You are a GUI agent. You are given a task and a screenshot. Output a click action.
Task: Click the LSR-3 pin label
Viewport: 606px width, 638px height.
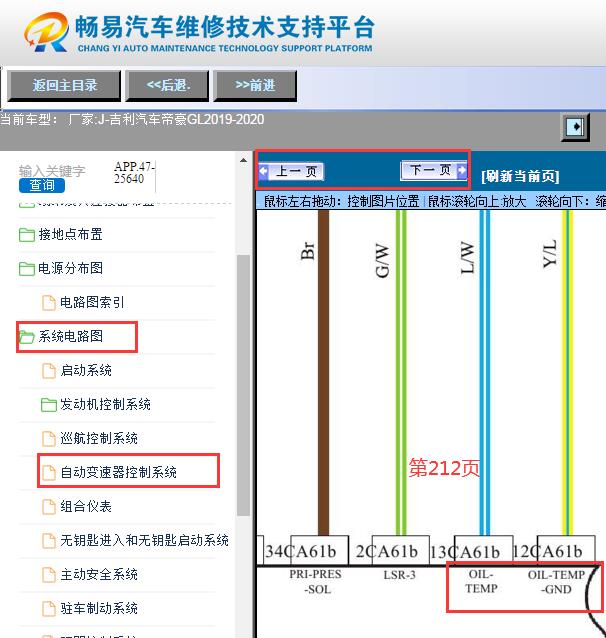point(400,575)
